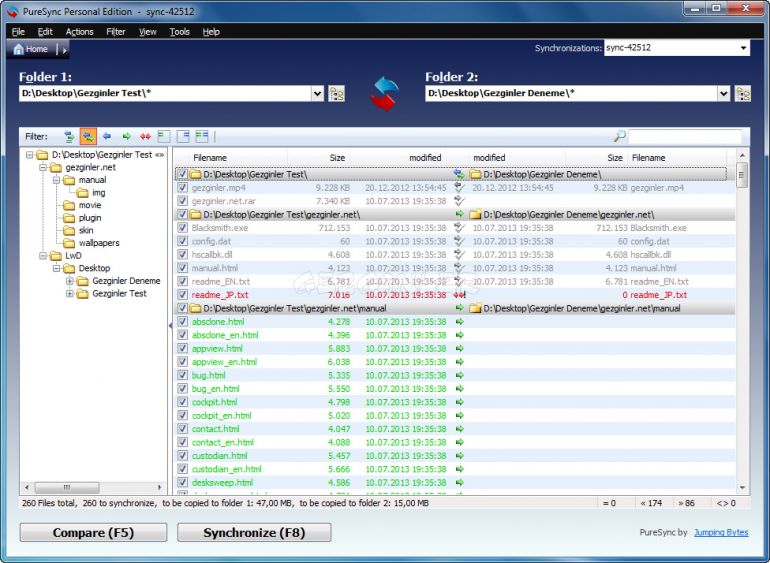Open the Tools menu
The width and height of the screenshot is (770, 563).
click(180, 32)
